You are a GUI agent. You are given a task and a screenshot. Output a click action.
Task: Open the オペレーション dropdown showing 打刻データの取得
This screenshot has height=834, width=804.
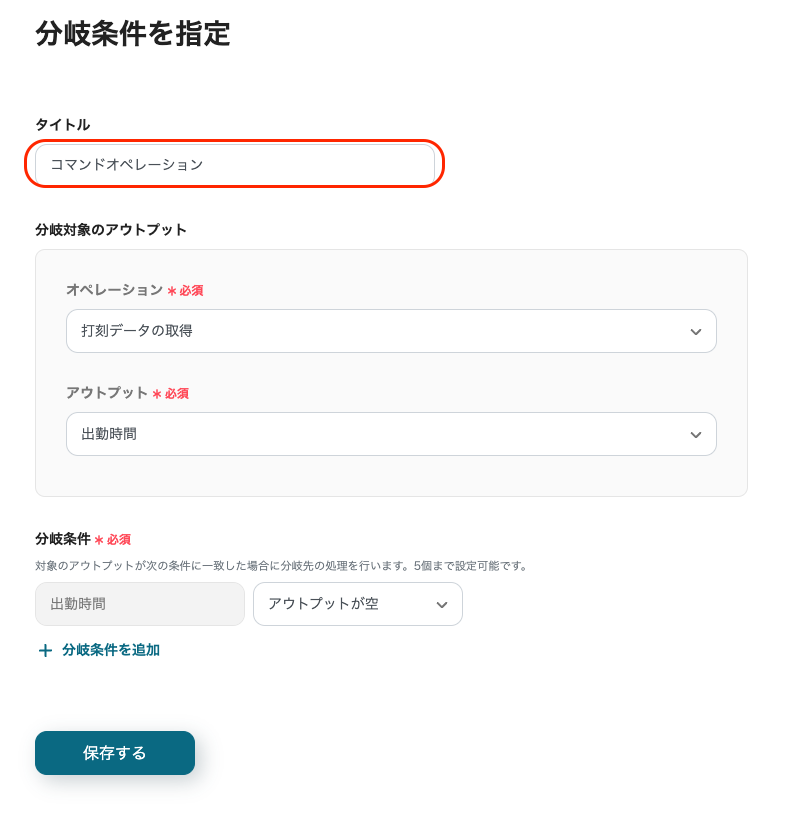click(380, 331)
